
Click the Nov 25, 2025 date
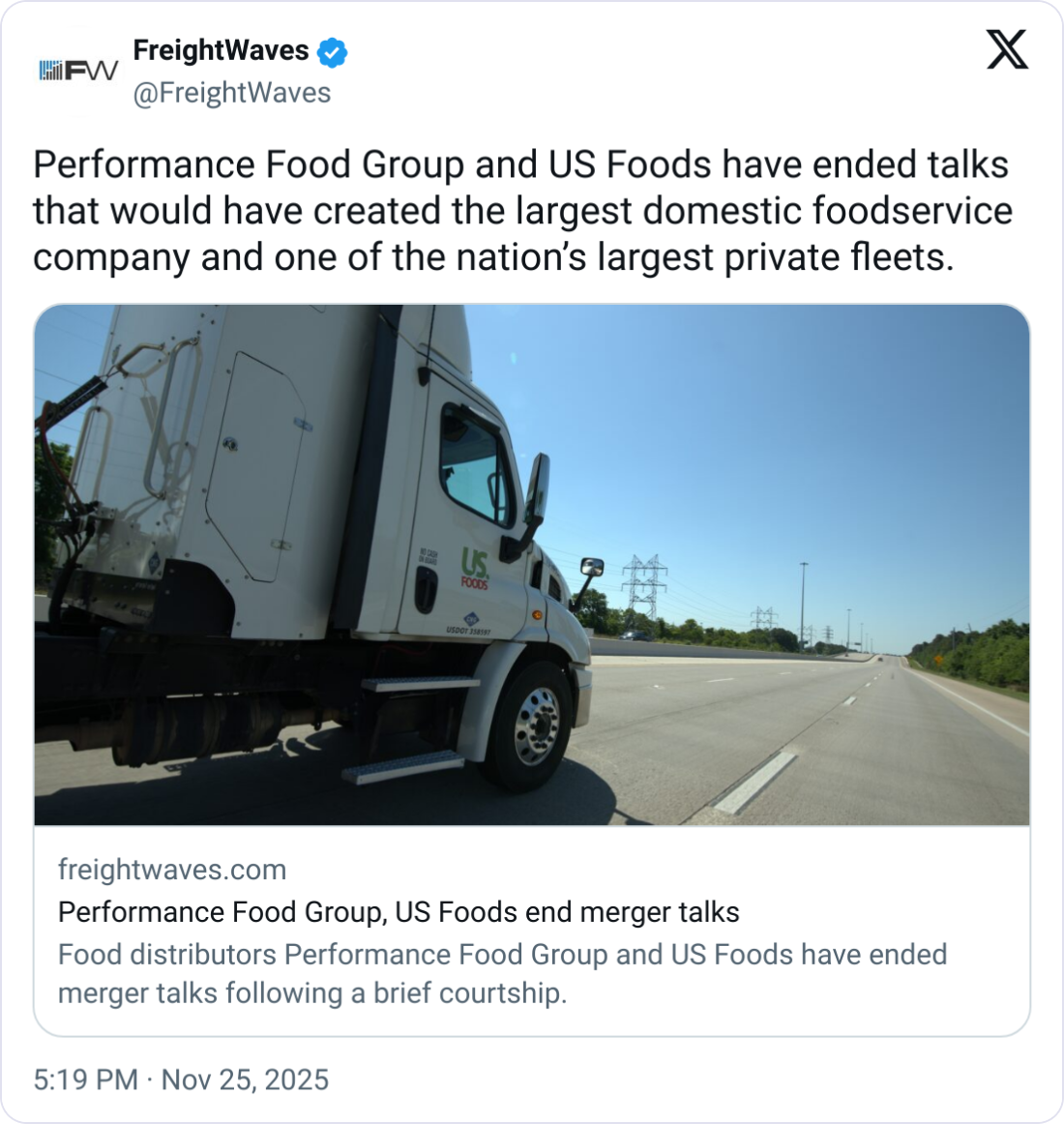click(245, 1080)
